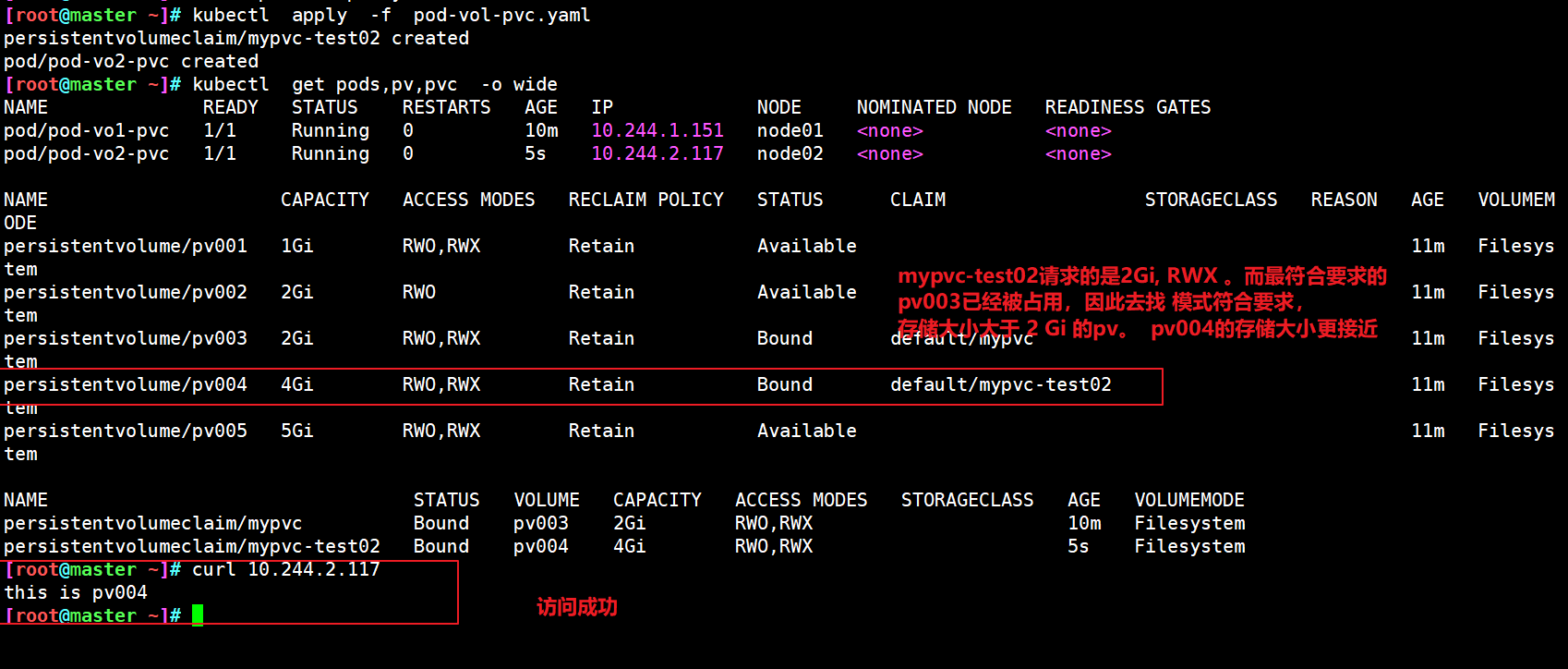Screen dimensions: 1568x669
Task: Click the 'NOMINATED NODE' column header
Action: pos(935,107)
